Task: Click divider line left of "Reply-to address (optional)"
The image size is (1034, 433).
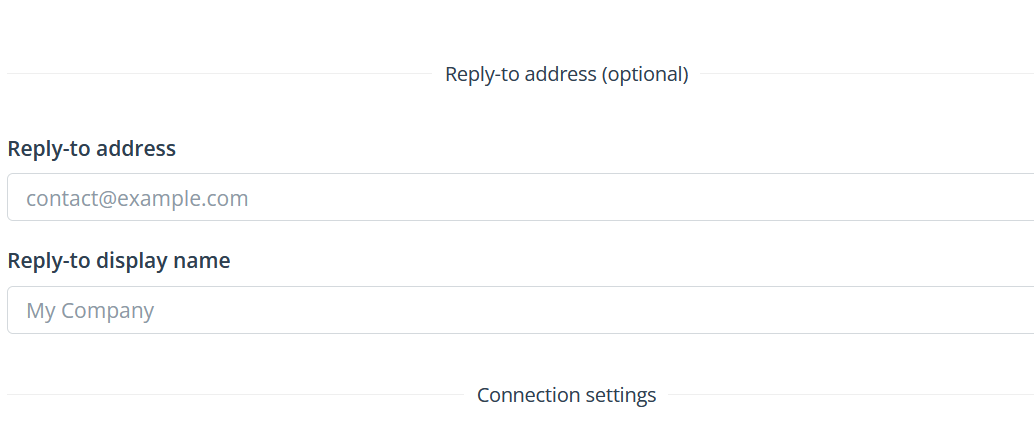Action: 220,74
